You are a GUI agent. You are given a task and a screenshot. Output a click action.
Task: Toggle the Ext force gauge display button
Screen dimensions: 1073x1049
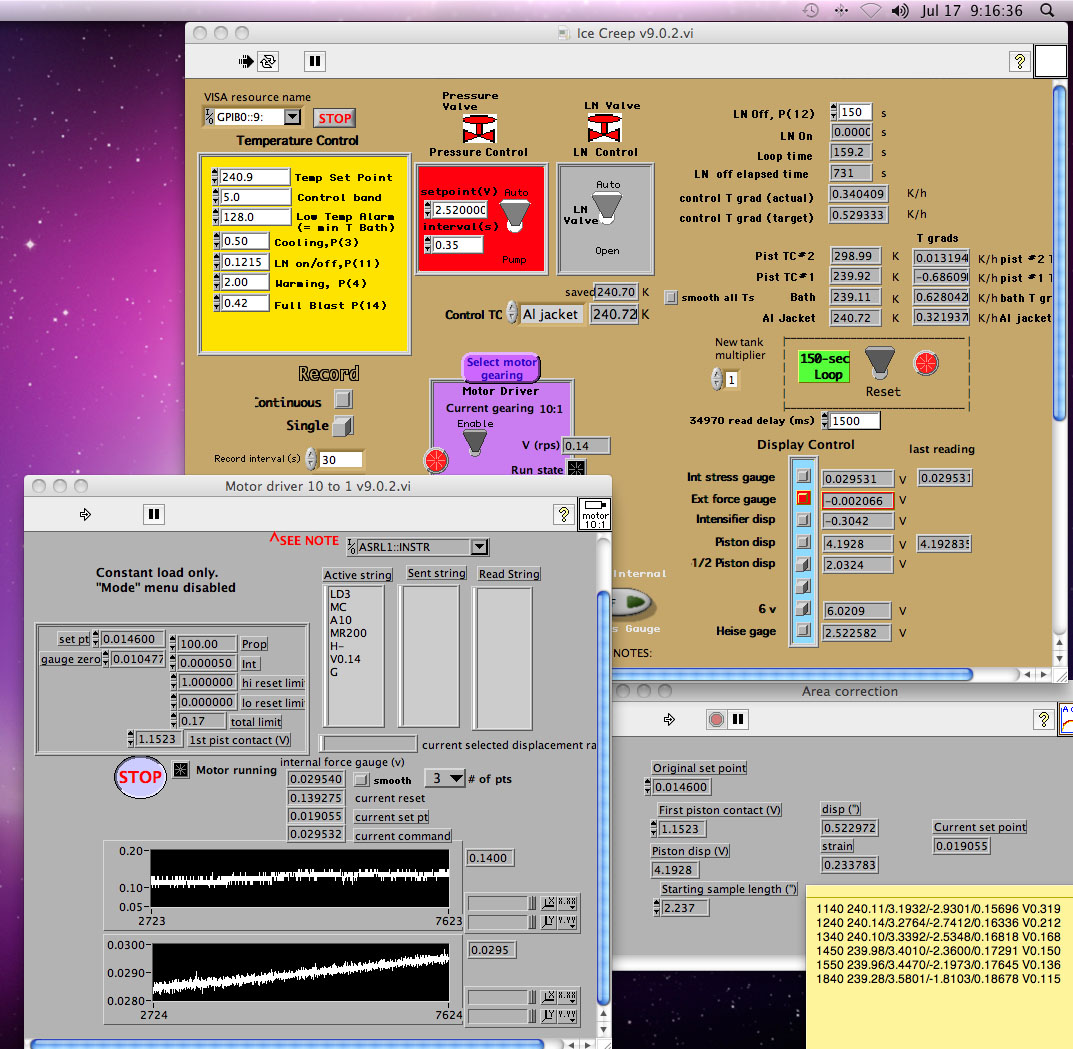coord(803,498)
